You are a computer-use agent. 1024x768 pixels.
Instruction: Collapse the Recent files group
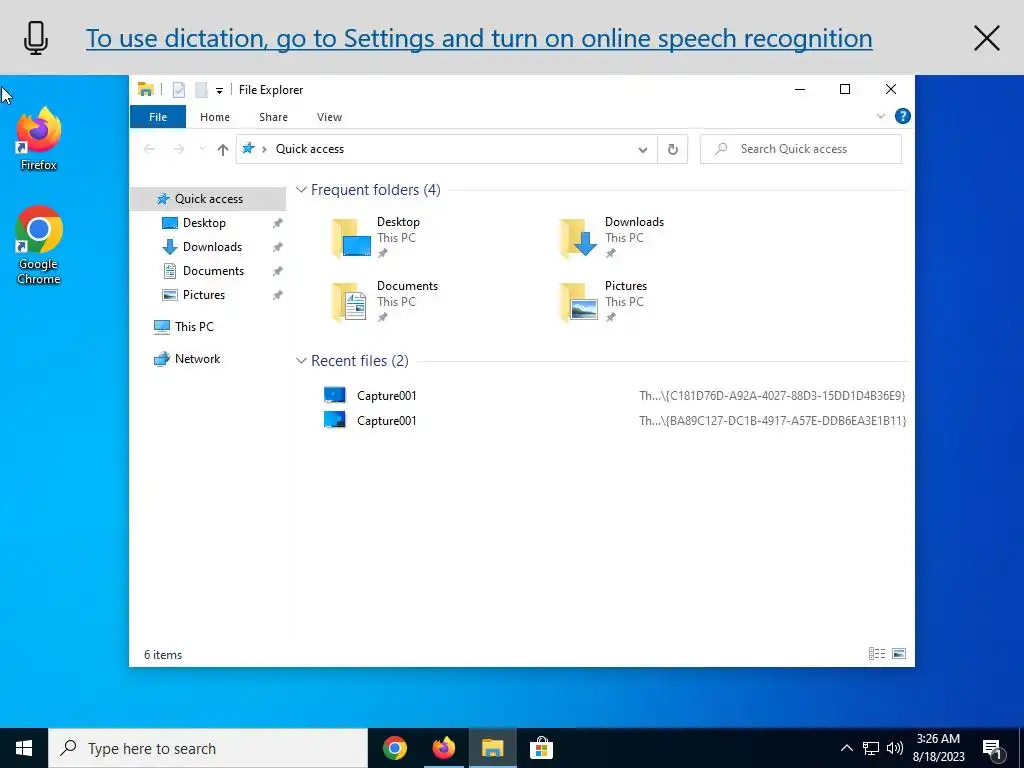click(x=301, y=361)
